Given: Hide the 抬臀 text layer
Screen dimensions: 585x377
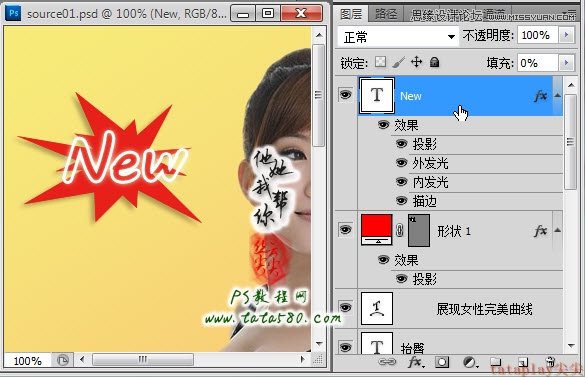Looking at the screenshot, I should 345,347.
